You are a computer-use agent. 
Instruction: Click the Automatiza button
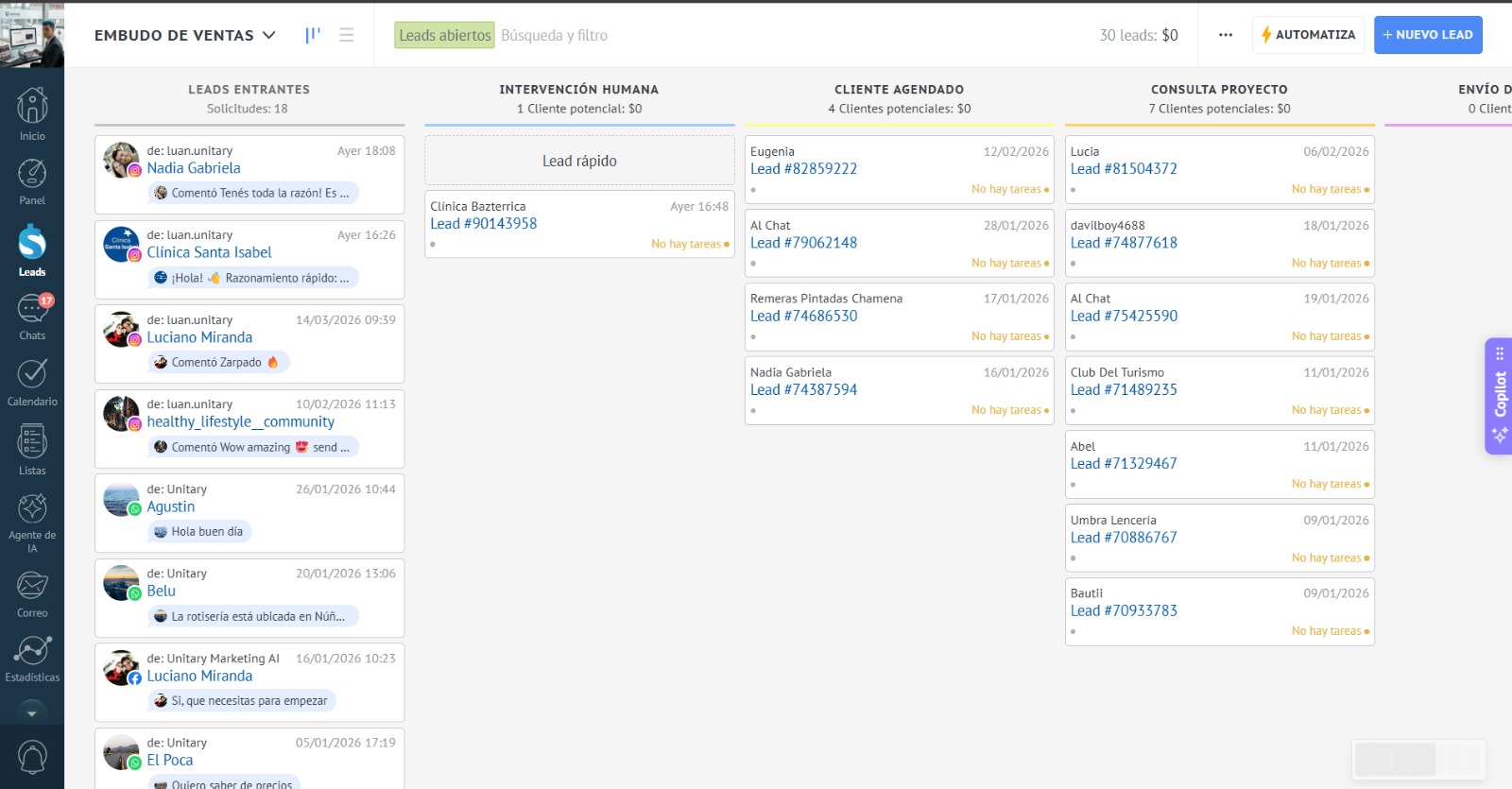(1308, 35)
